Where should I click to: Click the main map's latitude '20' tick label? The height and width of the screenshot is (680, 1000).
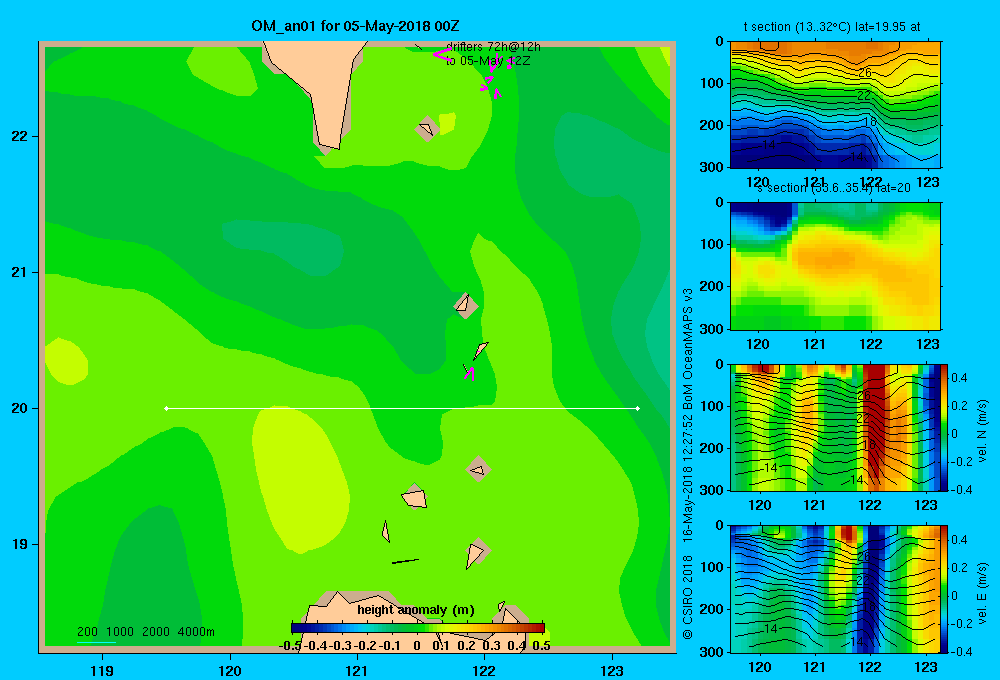pyautogui.click(x=19, y=408)
